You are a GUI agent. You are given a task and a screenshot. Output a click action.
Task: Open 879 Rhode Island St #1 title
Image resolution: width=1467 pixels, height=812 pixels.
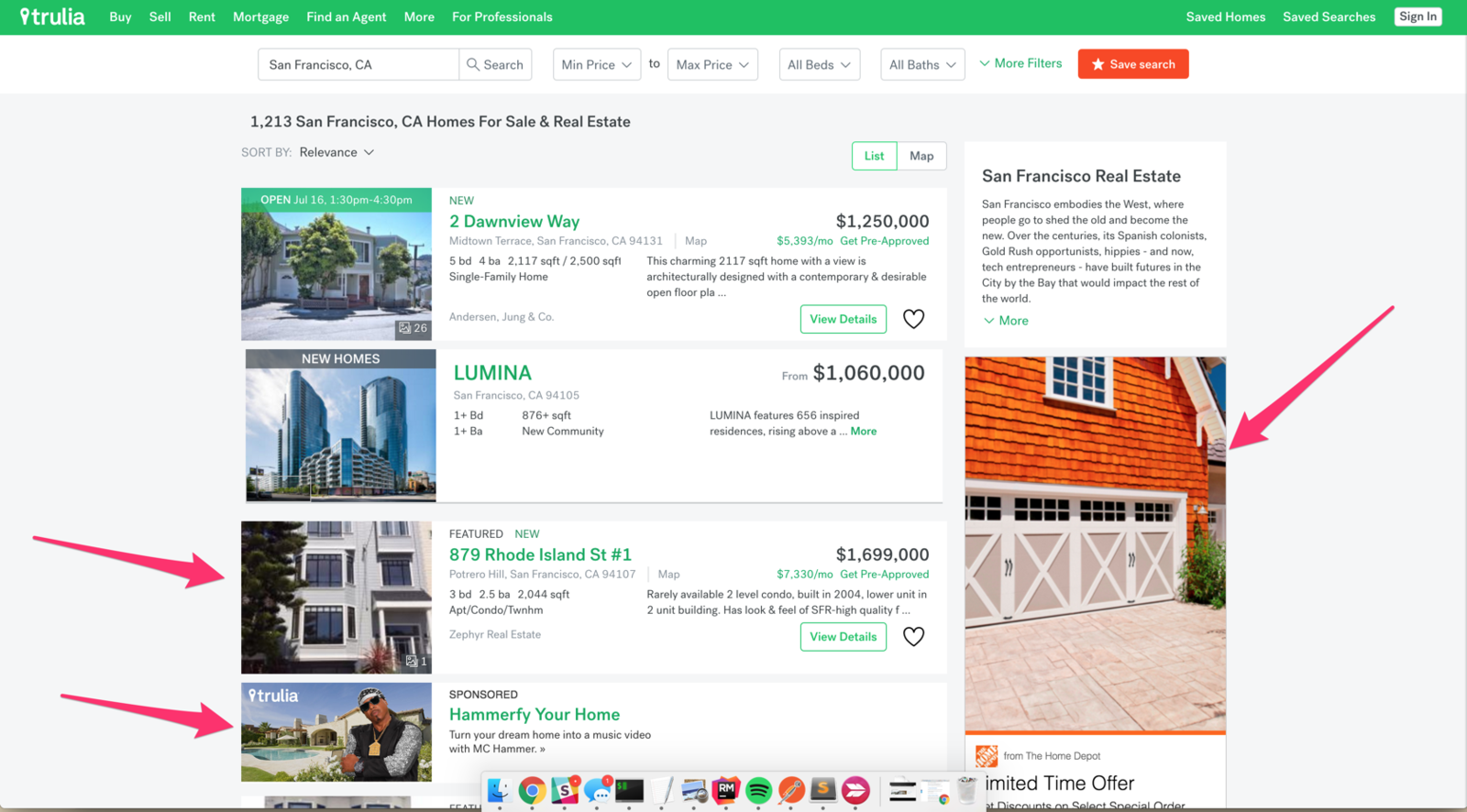tap(540, 554)
